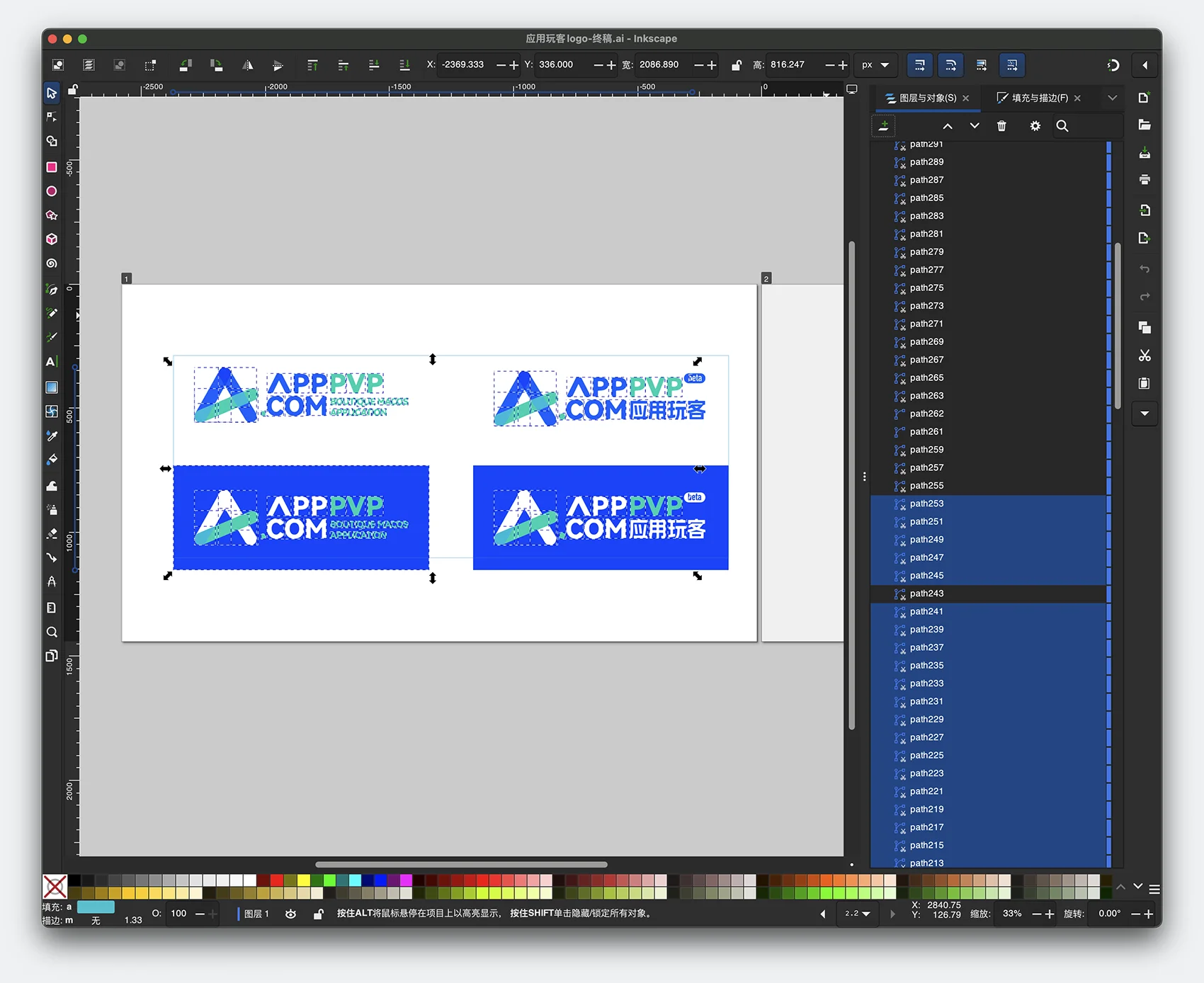Viewport: 1204px width, 983px height.
Task: Select the Ellipse tool
Action: 52,191
